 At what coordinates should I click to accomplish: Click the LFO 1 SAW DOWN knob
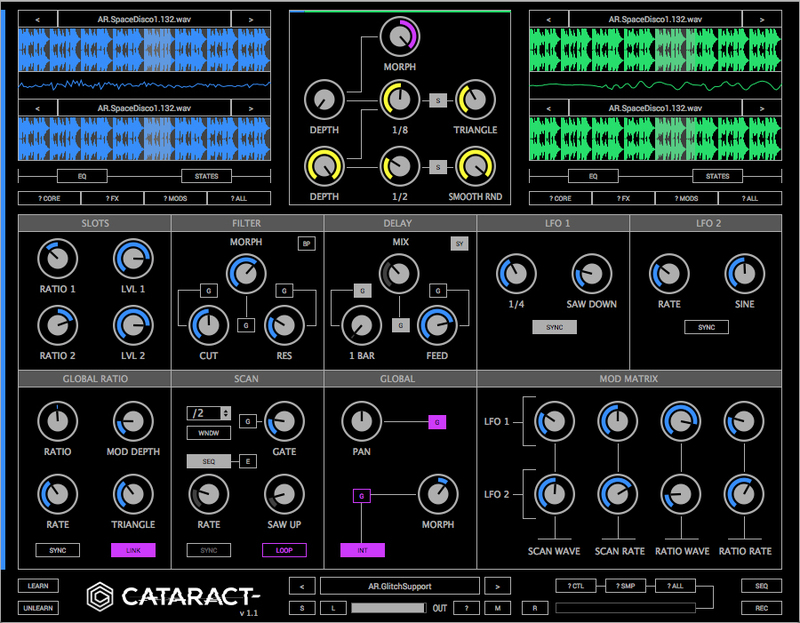(592, 274)
